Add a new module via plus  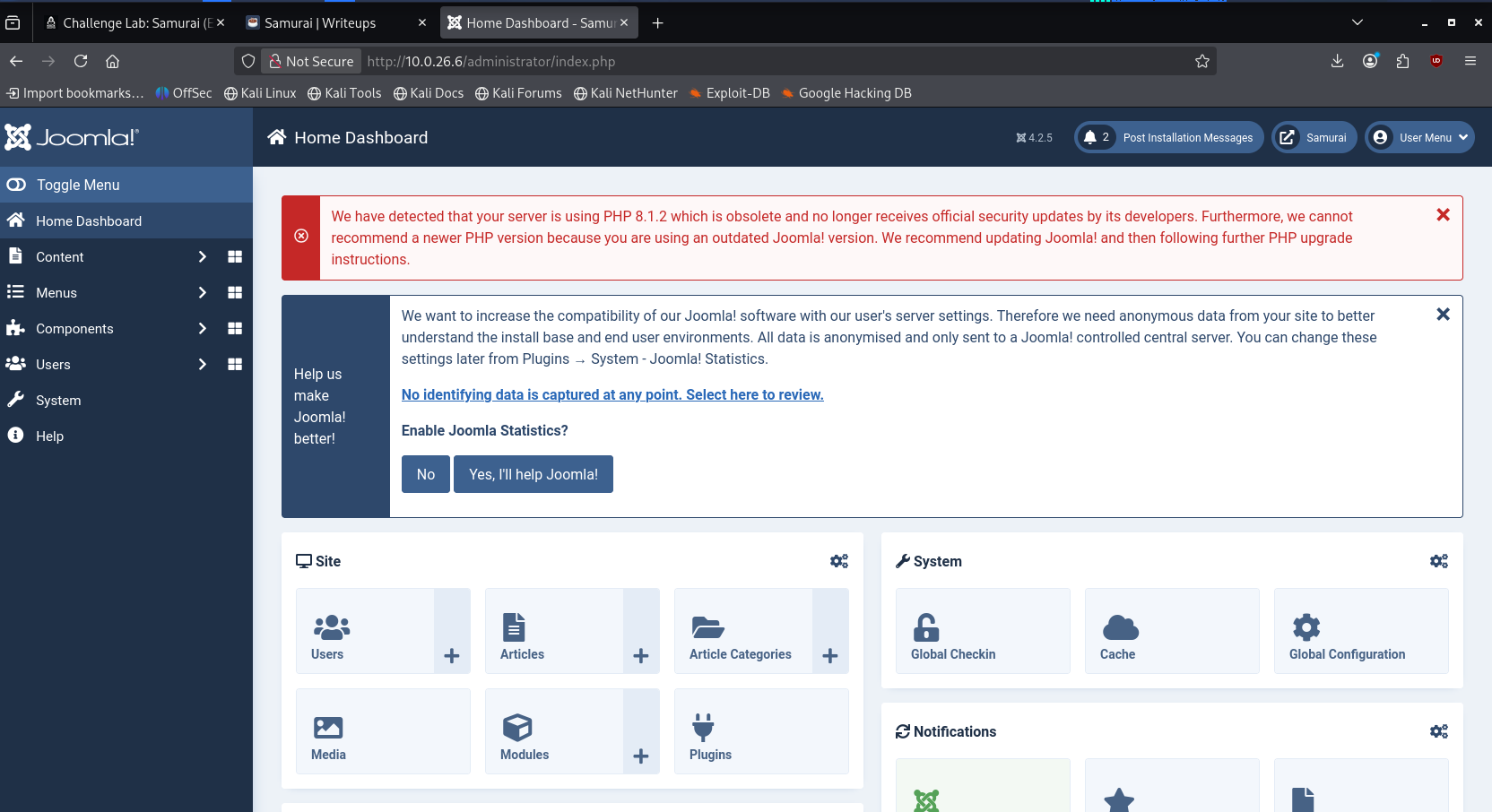click(641, 731)
